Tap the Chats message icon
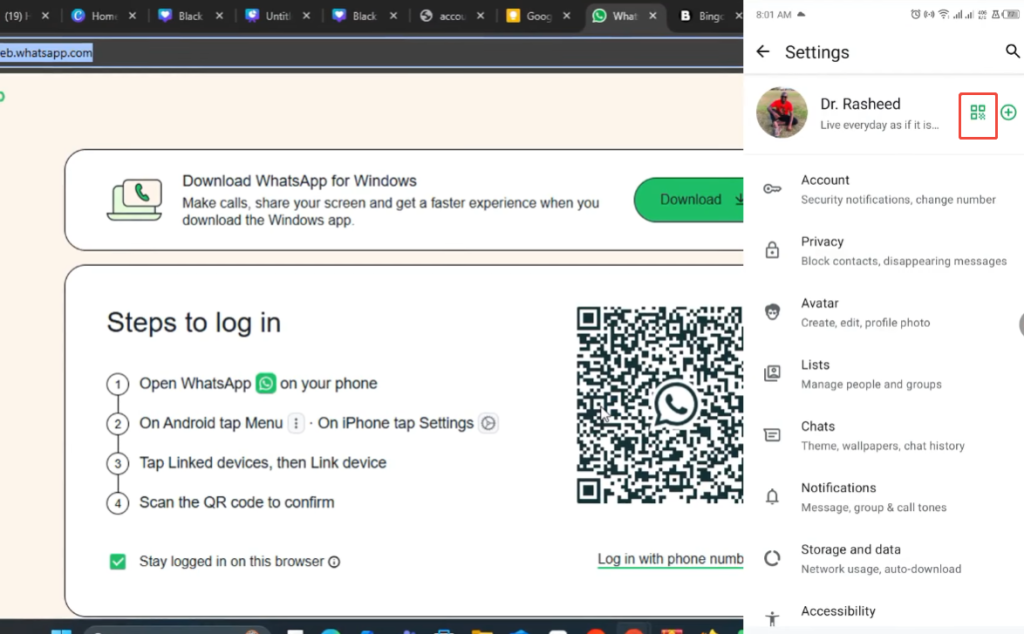Image resolution: width=1024 pixels, height=634 pixels. coord(772,435)
